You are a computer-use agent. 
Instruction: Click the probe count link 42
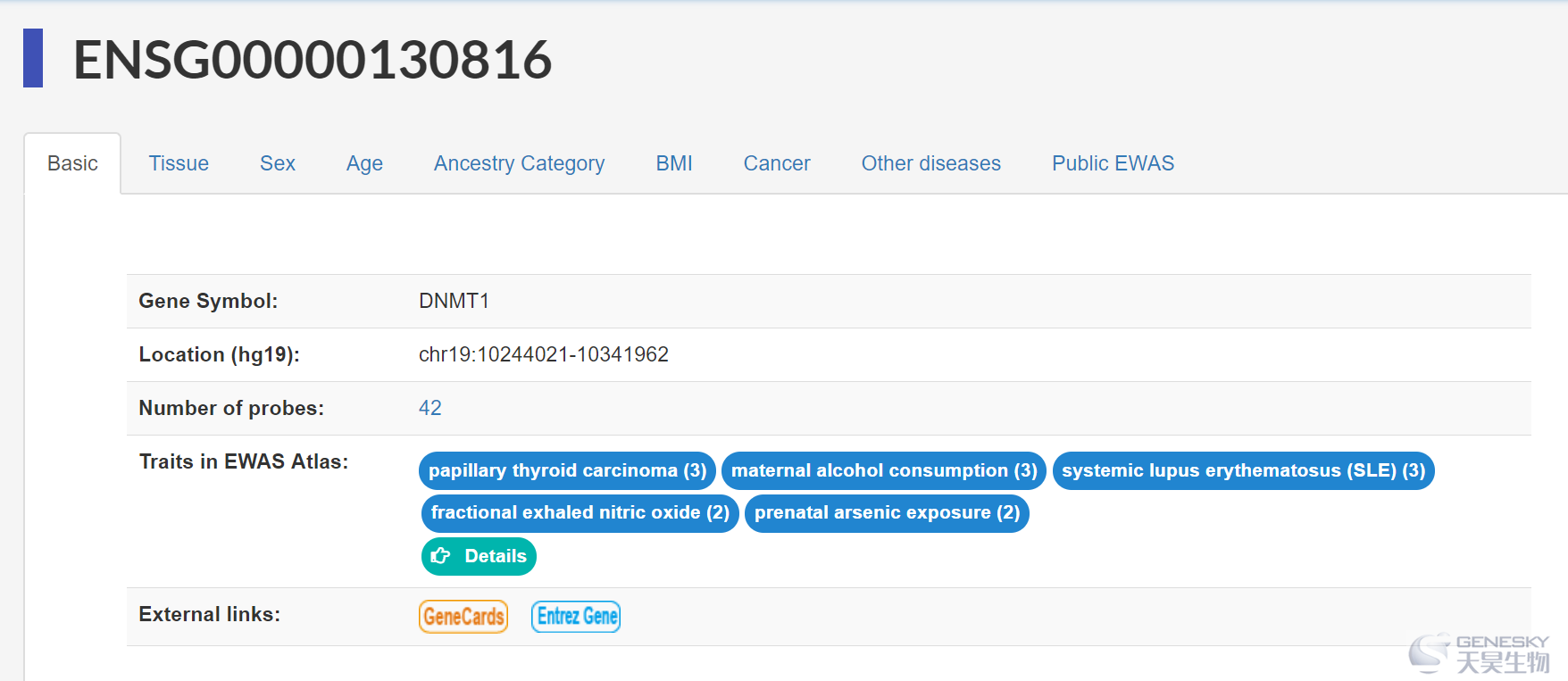click(430, 408)
